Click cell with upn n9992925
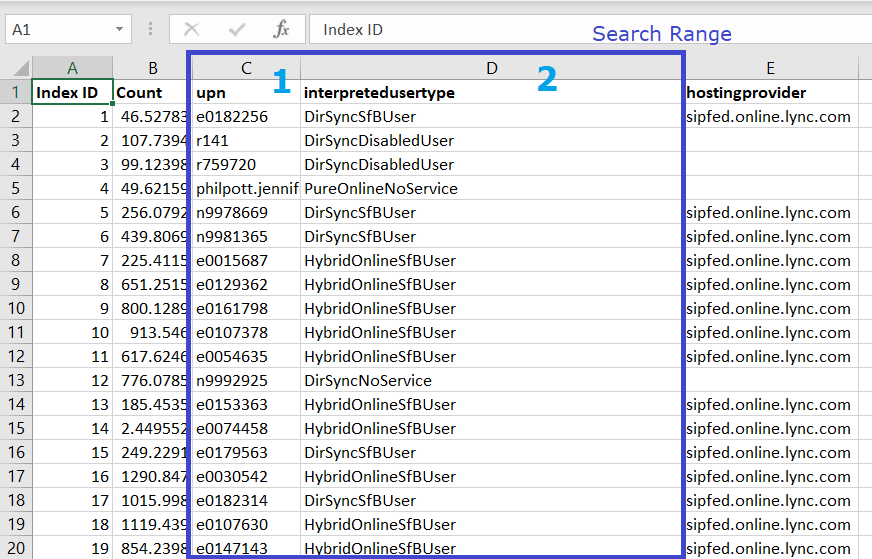The height and width of the screenshot is (559, 872). click(246, 380)
